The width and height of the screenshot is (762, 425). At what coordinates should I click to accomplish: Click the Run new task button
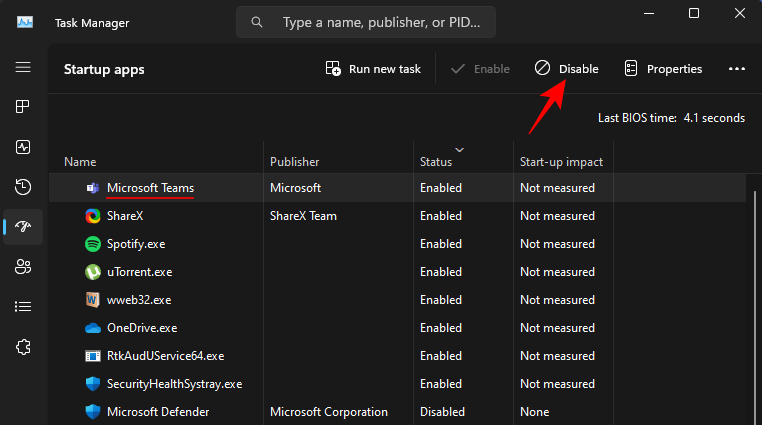373,69
